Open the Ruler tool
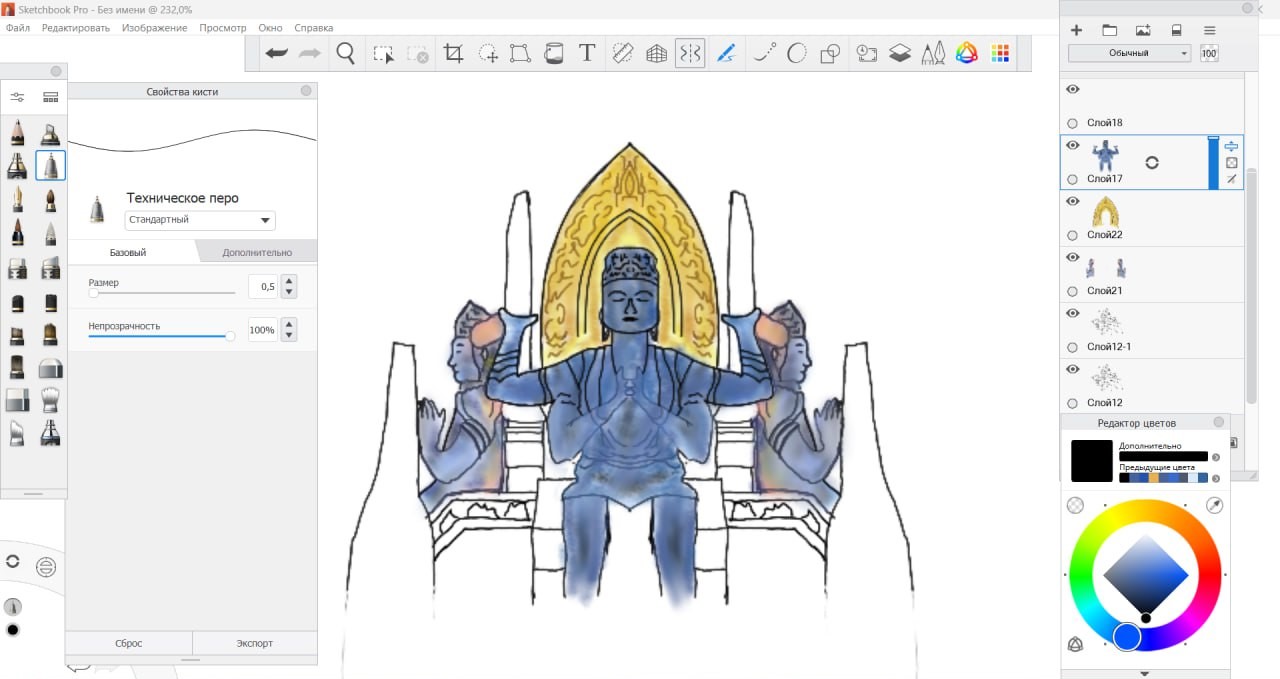1280x679 pixels. click(x=622, y=54)
